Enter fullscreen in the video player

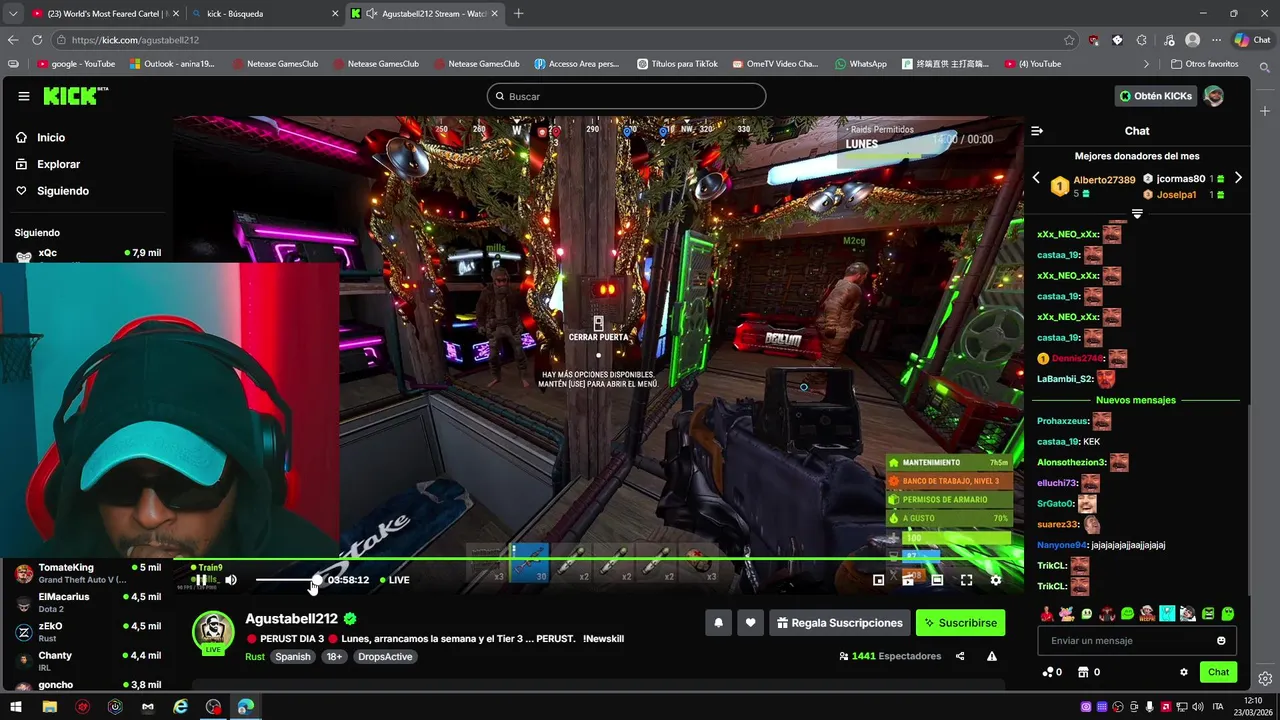pos(966,580)
